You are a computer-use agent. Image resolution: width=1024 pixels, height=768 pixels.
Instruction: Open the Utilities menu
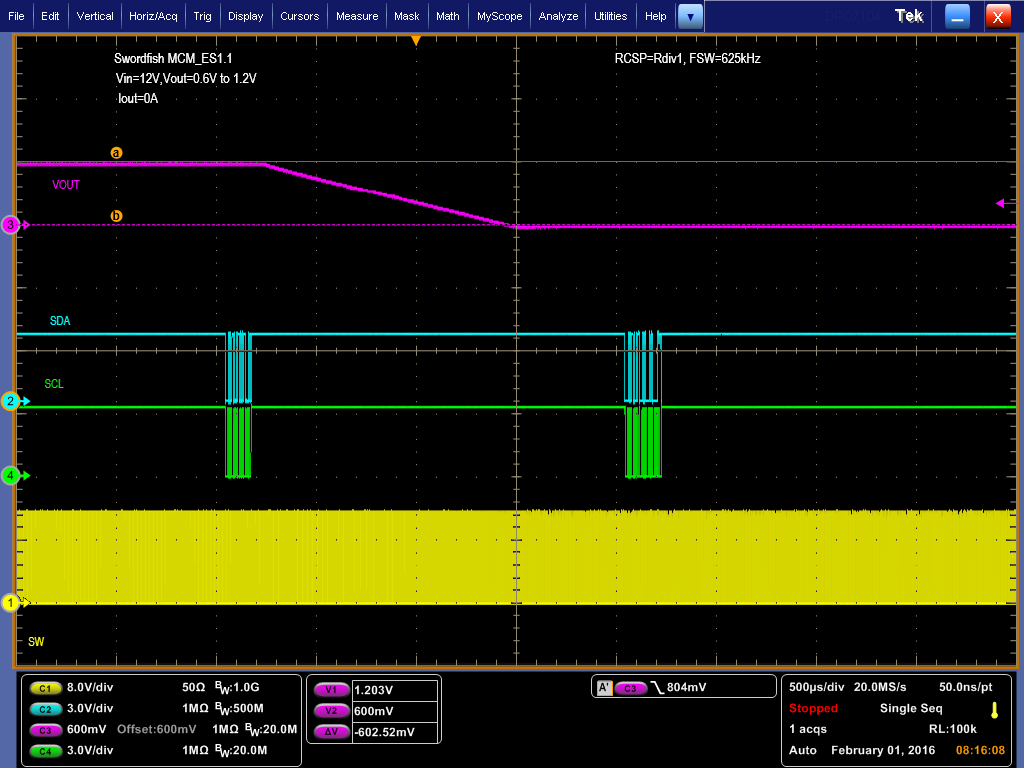coord(611,16)
